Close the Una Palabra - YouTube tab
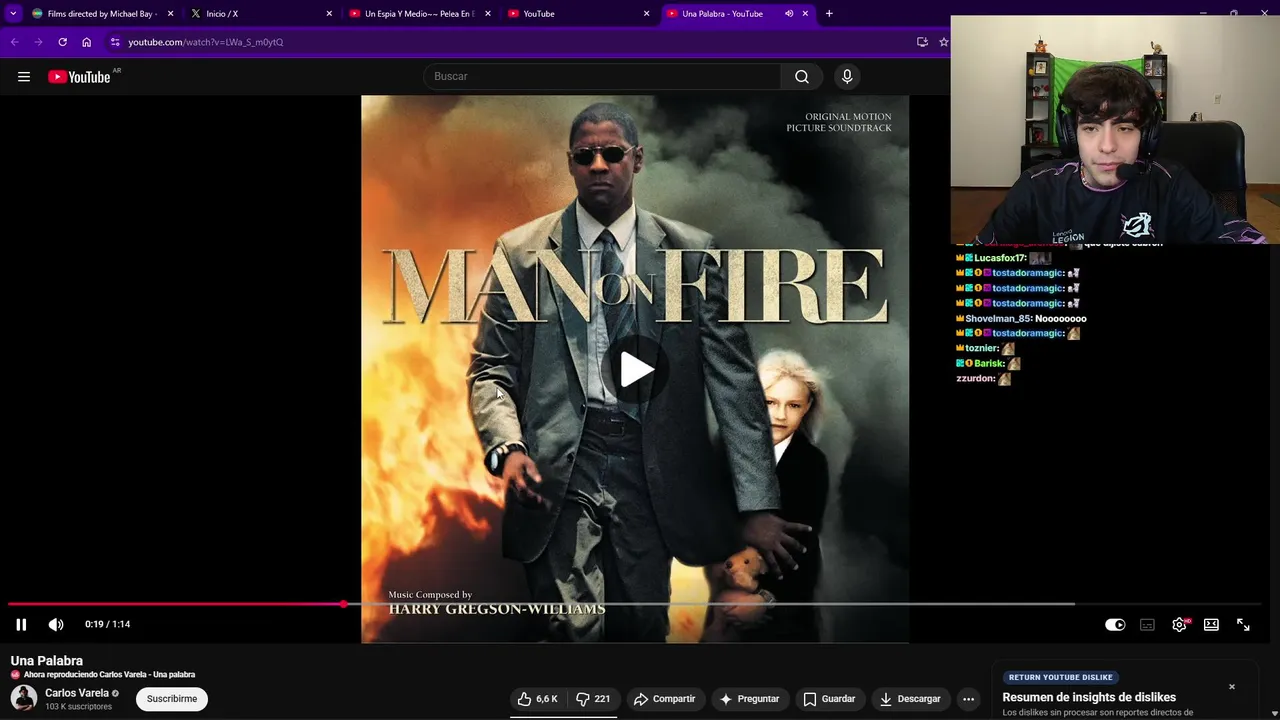 [805, 14]
